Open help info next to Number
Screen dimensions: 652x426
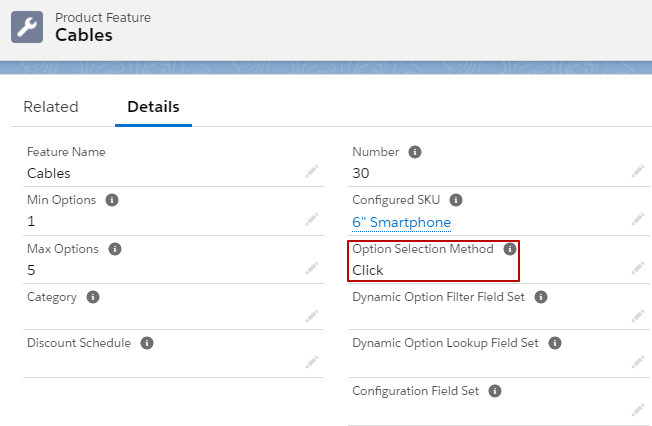click(x=415, y=152)
